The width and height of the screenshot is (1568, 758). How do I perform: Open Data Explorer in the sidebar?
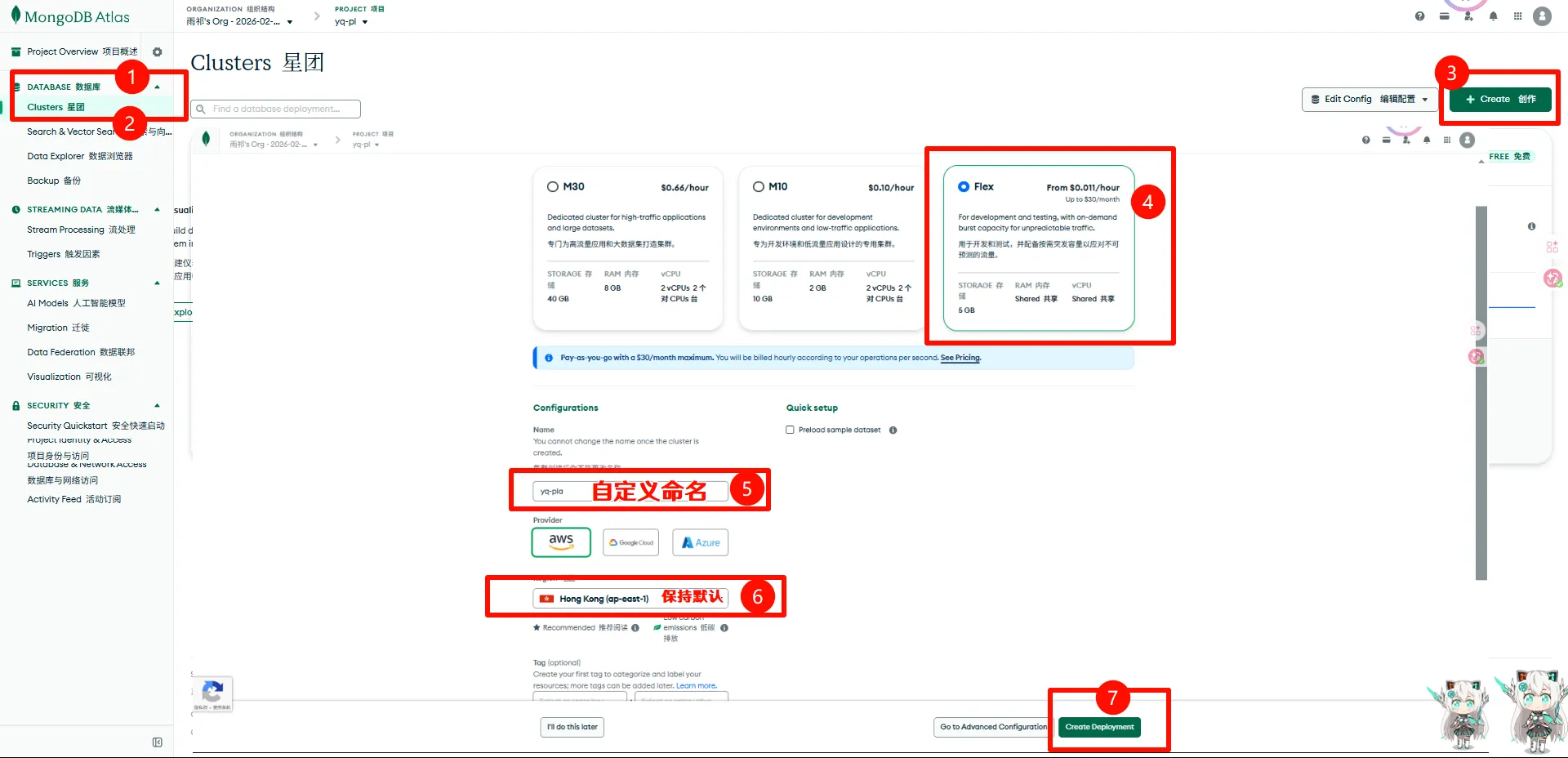click(x=80, y=157)
